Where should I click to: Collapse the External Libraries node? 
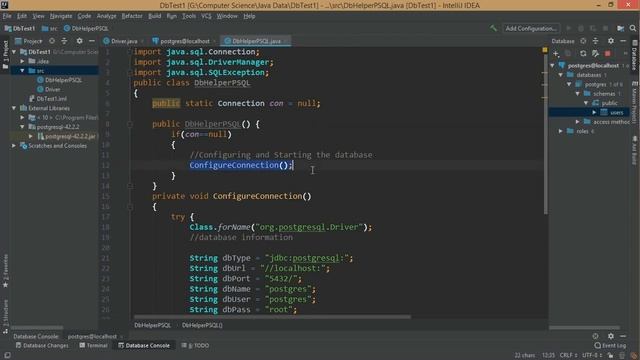point(14,108)
